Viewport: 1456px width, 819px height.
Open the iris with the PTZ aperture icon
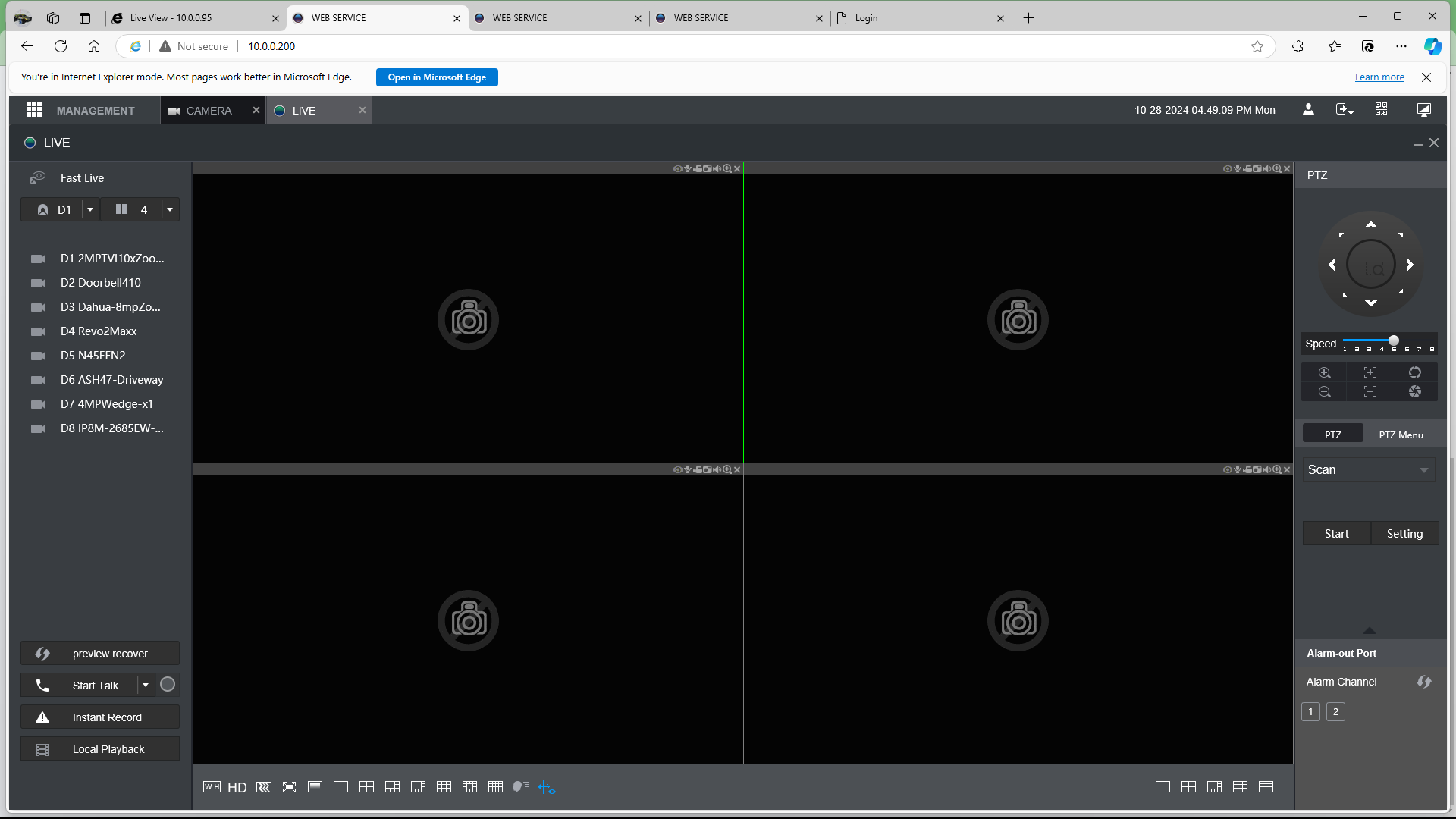coord(1415,372)
